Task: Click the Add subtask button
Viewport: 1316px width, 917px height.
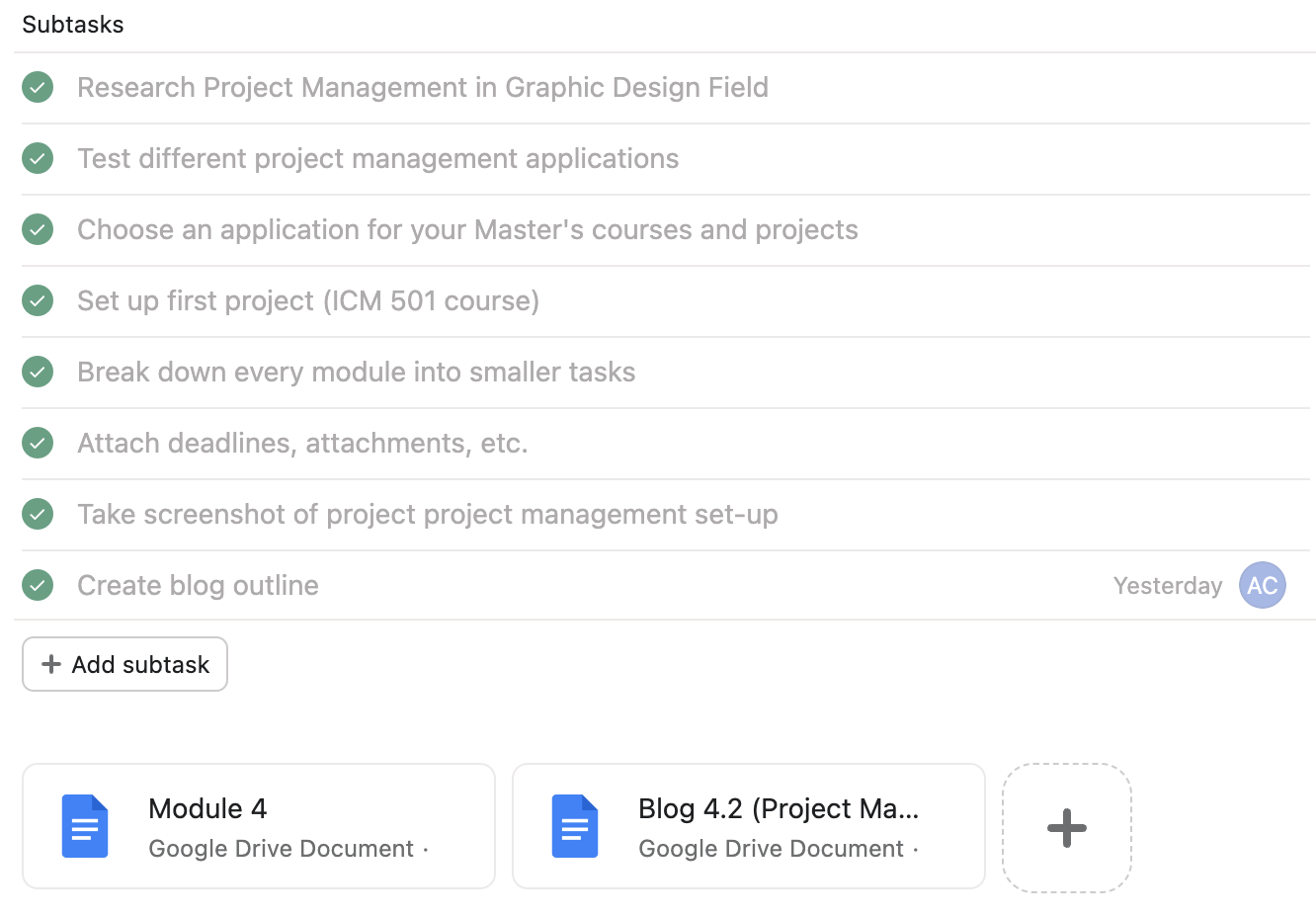Action: click(x=124, y=664)
